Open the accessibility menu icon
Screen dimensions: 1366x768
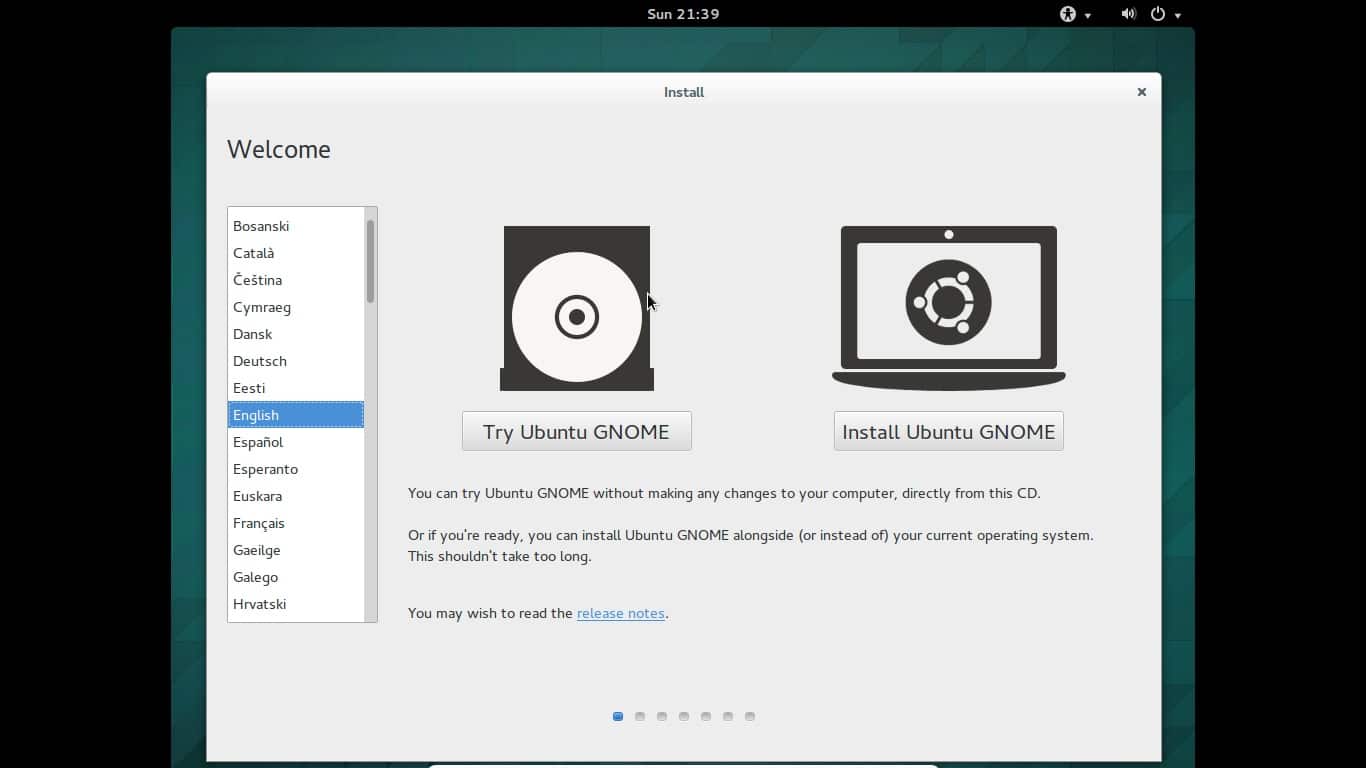click(x=1068, y=14)
